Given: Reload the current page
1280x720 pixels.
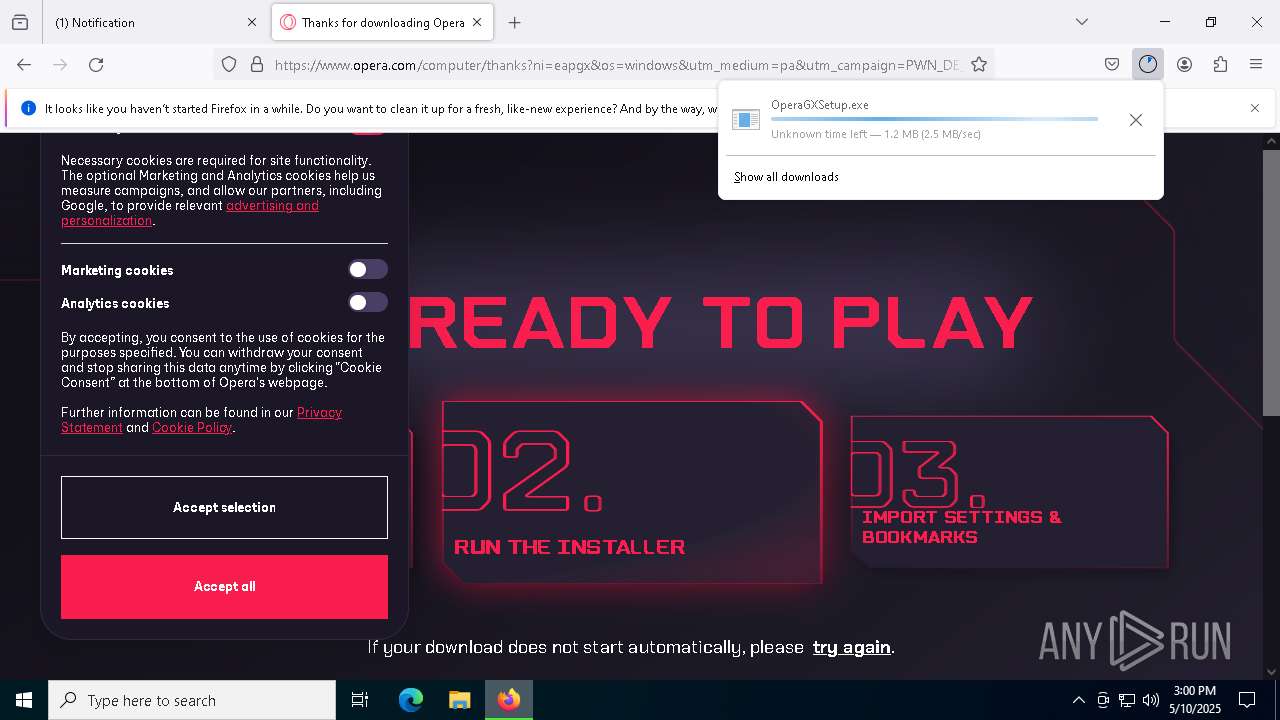Looking at the screenshot, I should (96, 64).
